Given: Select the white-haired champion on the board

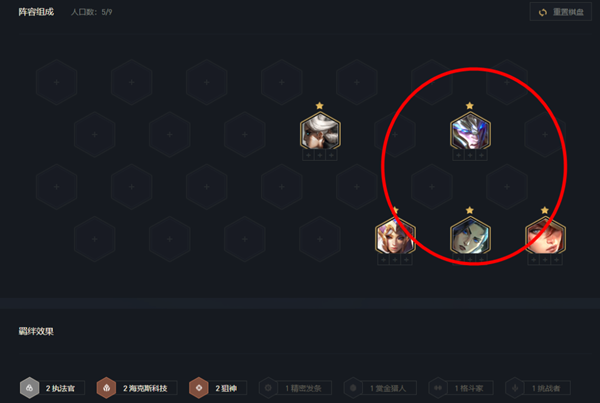Looking at the screenshot, I should 320,131.
